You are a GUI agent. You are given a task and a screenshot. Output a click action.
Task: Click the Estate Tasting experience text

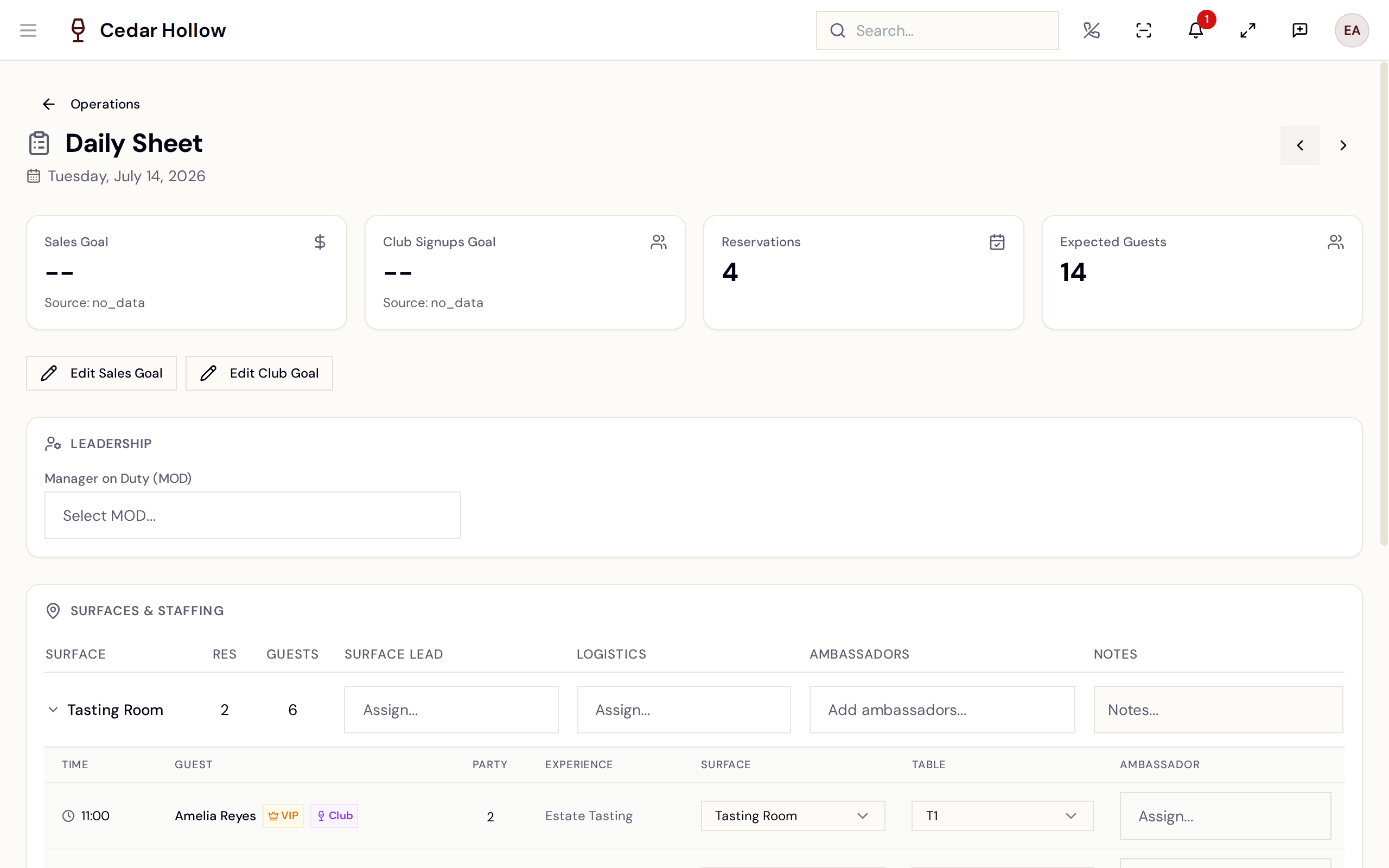(x=589, y=816)
